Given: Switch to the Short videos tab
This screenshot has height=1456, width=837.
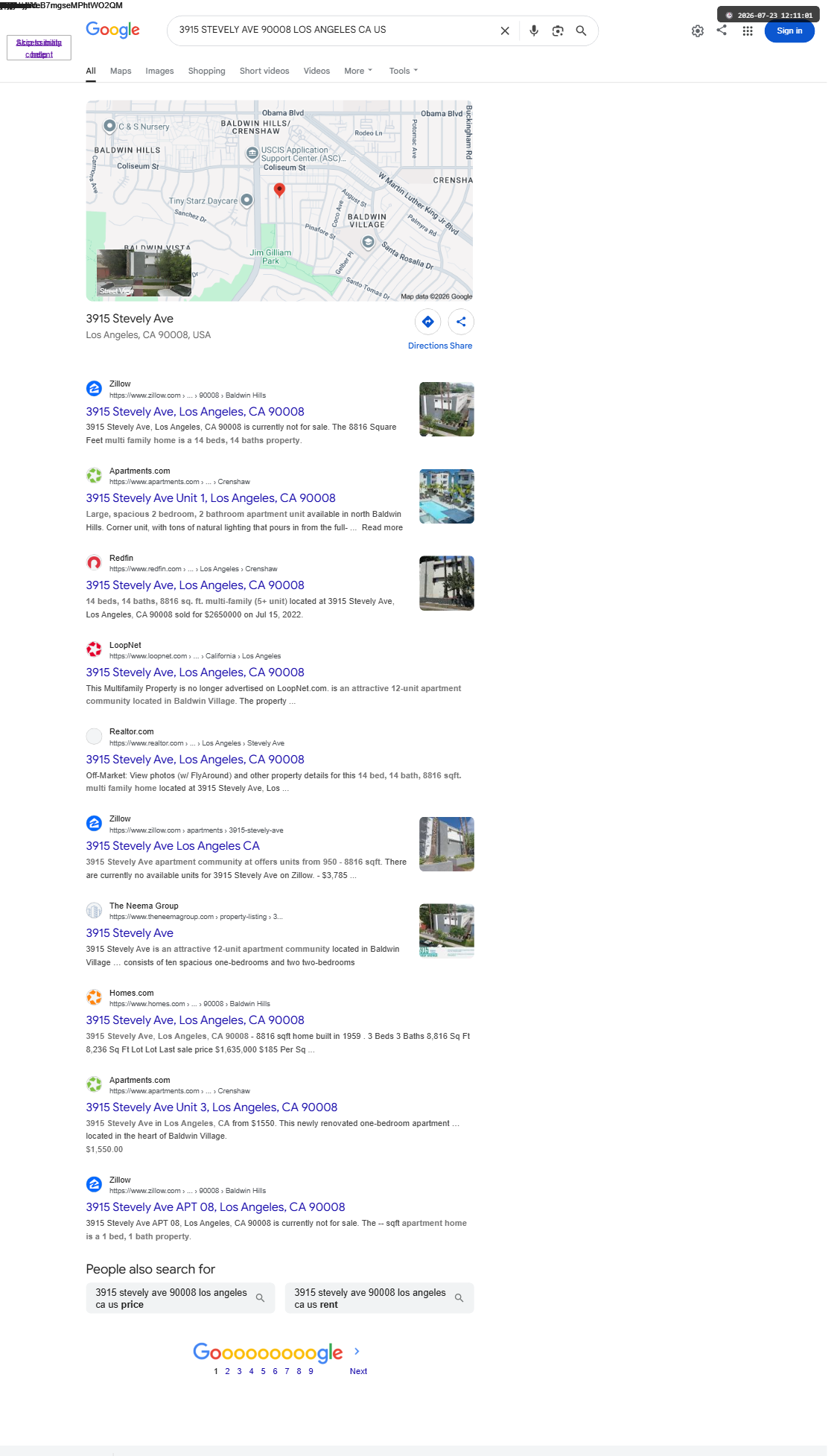Looking at the screenshot, I should click(x=264, y=71).
